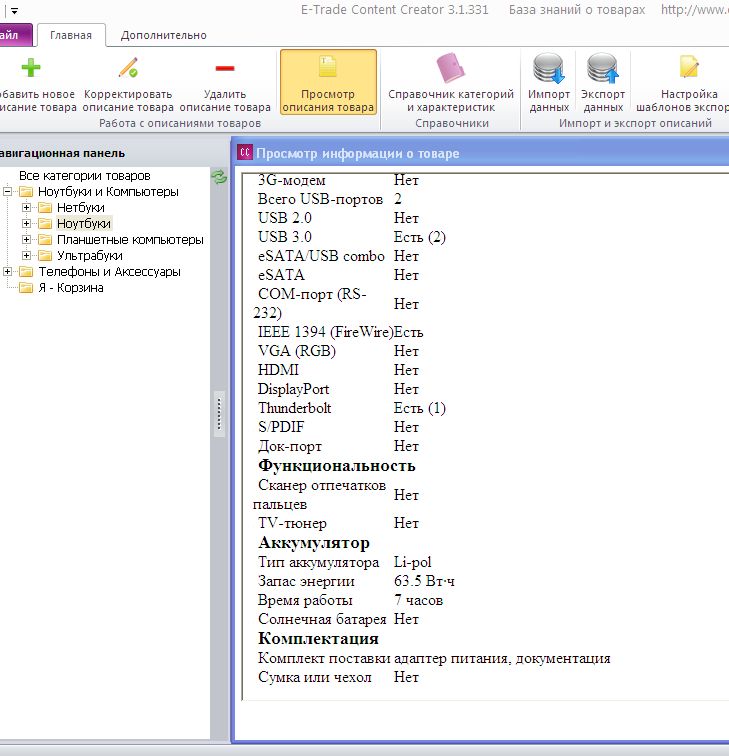Click the green refresh icon in navigation panel
This screenshot has width=729, height=756.
click(x=219, y=177)
